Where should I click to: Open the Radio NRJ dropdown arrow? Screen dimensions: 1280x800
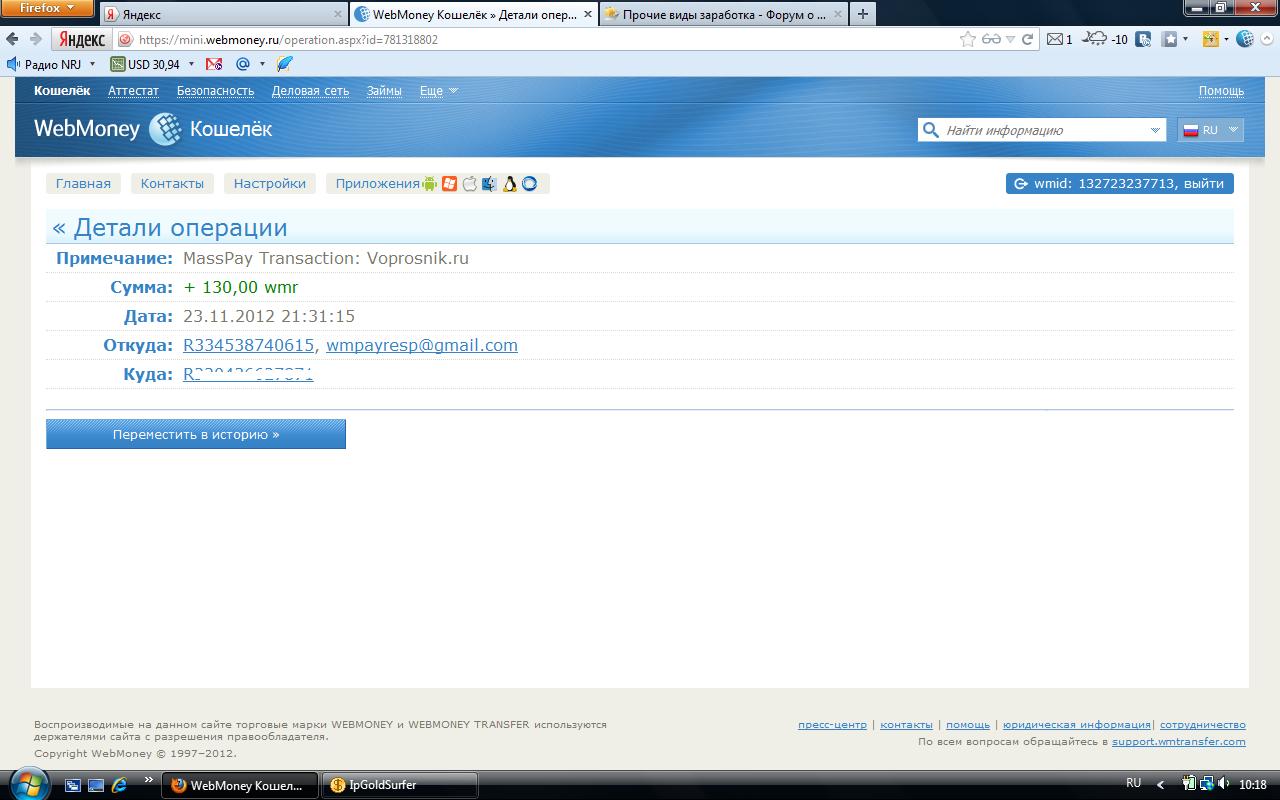pyautogui.click(x=92, y=64)
